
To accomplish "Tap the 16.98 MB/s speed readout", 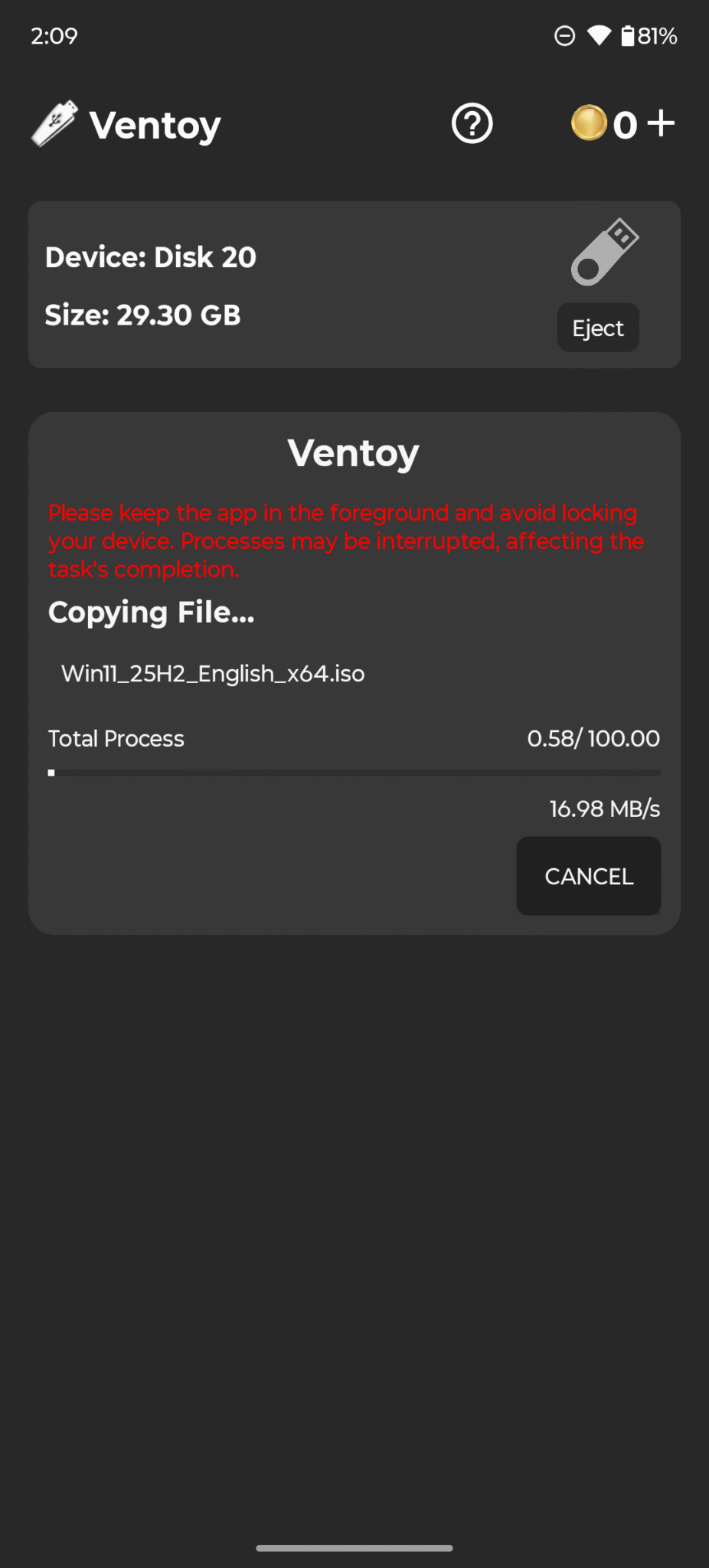I will point(604,808).
